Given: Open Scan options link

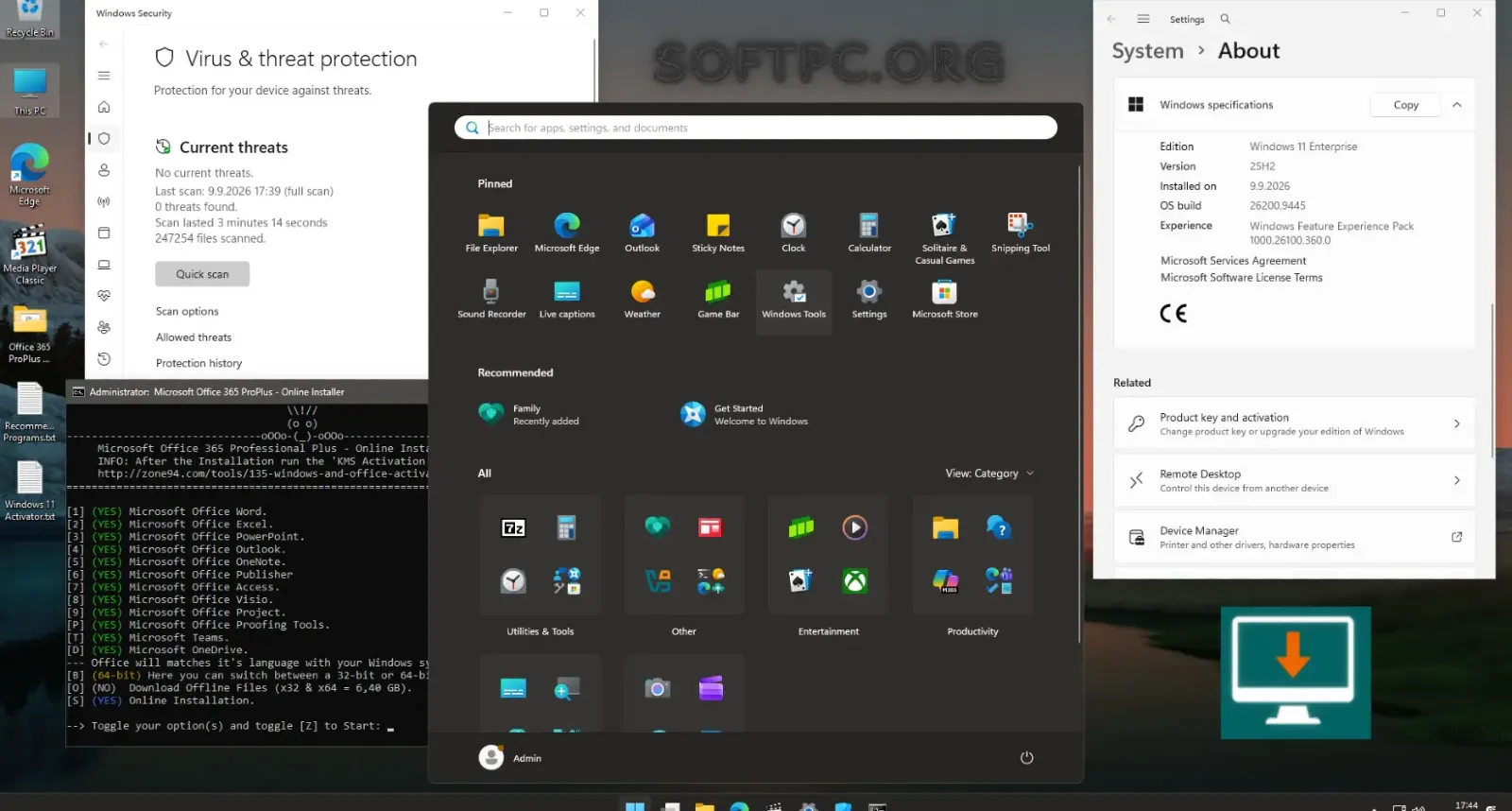Looking at the screenshot, I should 187,311.
